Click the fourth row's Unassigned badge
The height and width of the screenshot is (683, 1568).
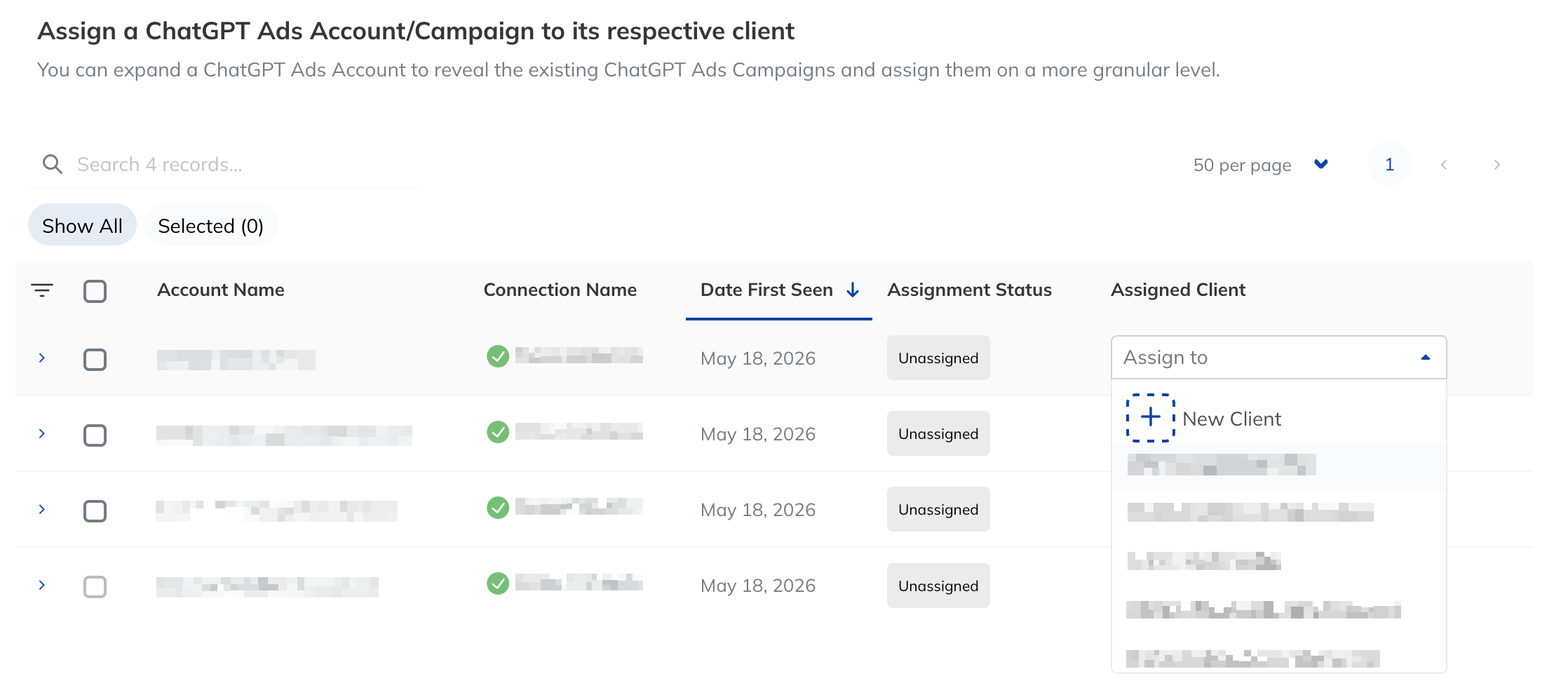pos(938,586)
